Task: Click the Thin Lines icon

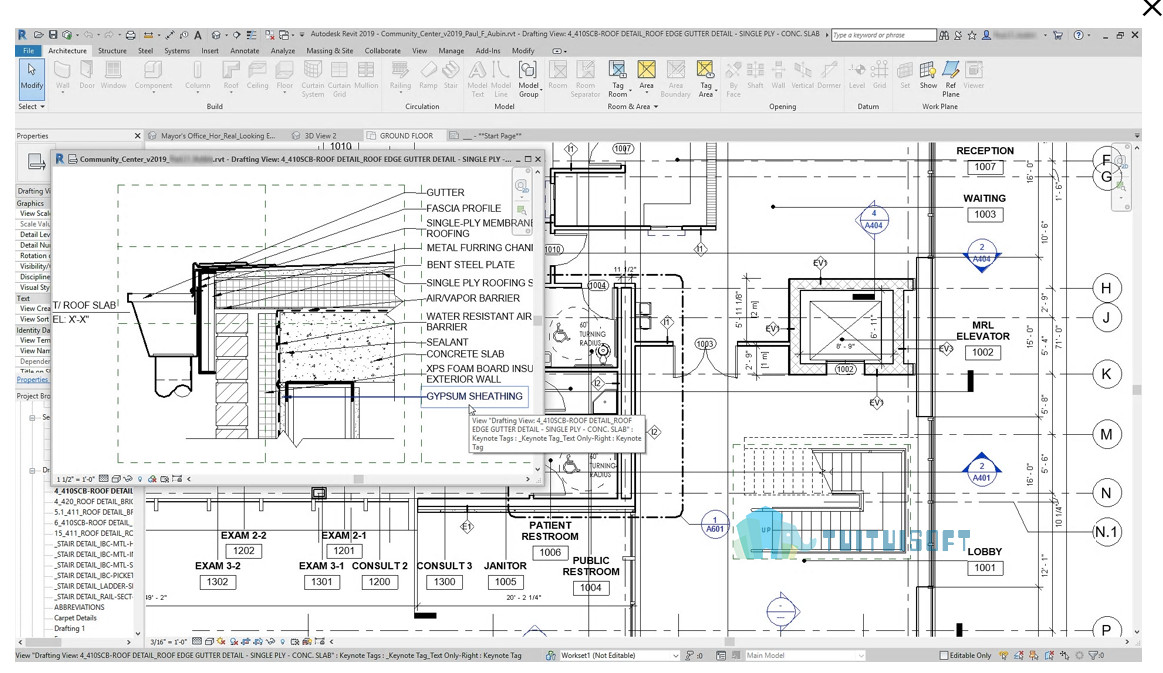Action: tap(251, 34)
